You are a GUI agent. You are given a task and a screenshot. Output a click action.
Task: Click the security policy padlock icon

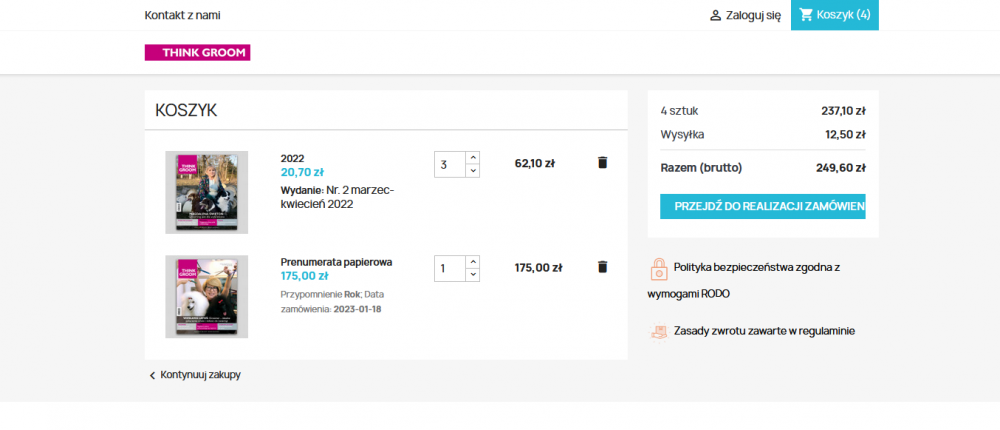tap(659, 268)
